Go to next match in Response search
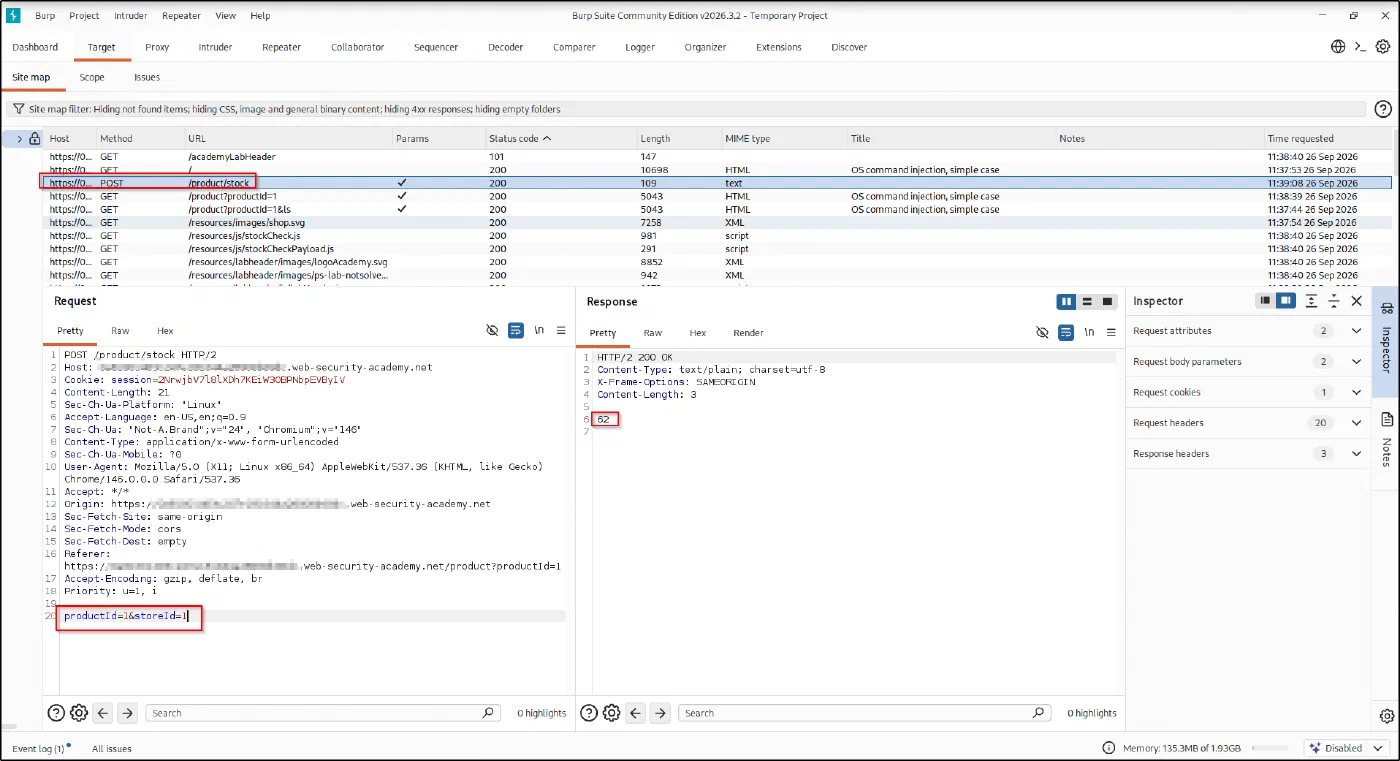Screen dimensions: 1400x761 pos(660,713)
